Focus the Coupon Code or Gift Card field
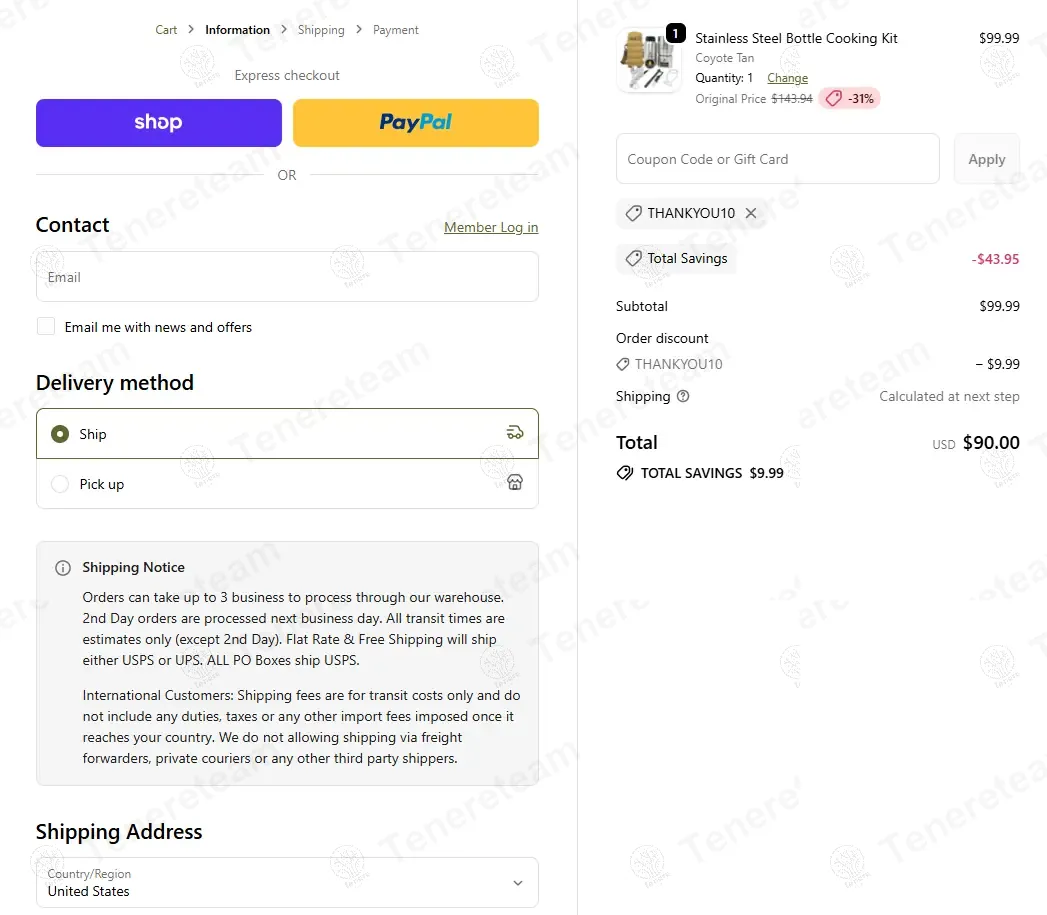 pyautogui.click(x=777, y=159)
